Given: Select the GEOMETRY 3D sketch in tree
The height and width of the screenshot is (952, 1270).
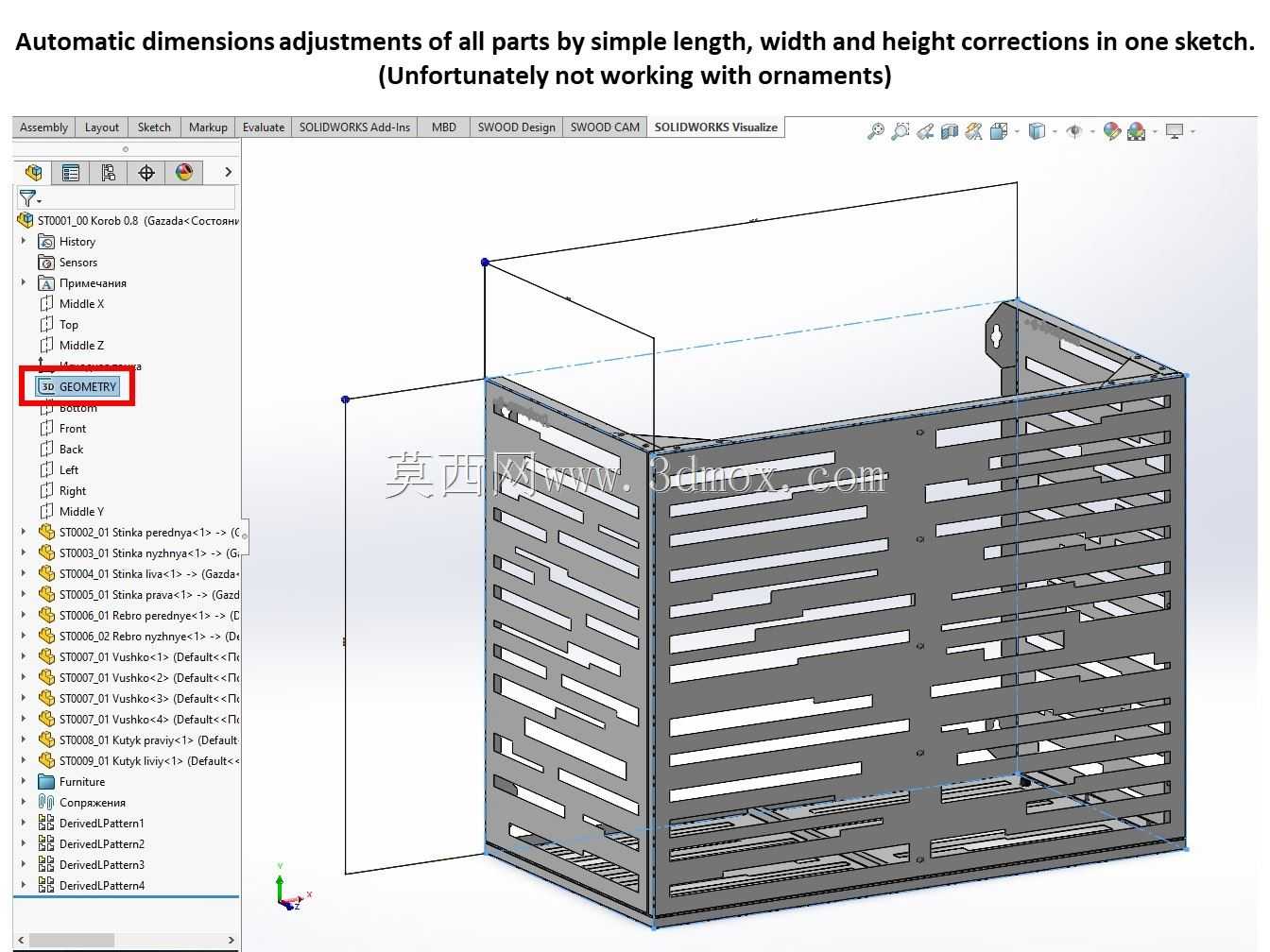Looking at the screenshot, I should pyautogui.click(x=77, y=386).
